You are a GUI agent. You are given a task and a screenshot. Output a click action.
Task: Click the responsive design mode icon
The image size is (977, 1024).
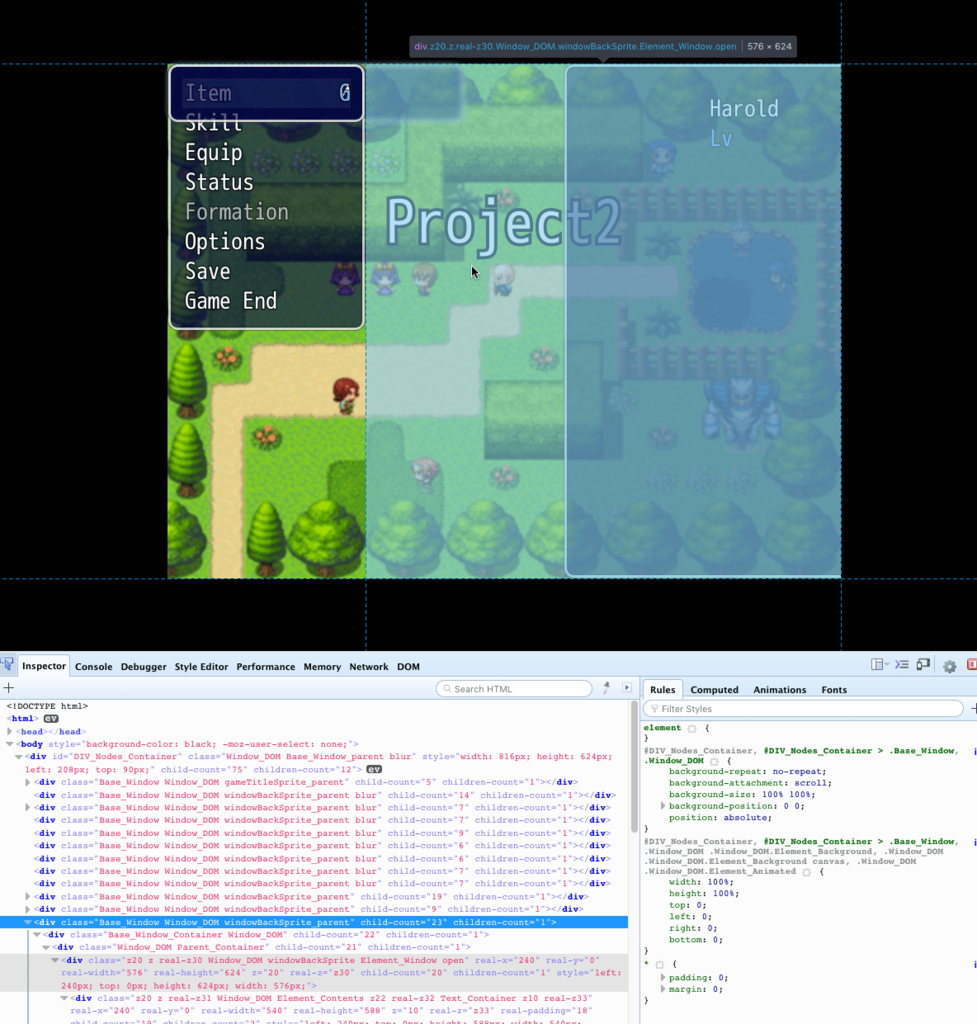pyautogui.click(x=925, y=665)
